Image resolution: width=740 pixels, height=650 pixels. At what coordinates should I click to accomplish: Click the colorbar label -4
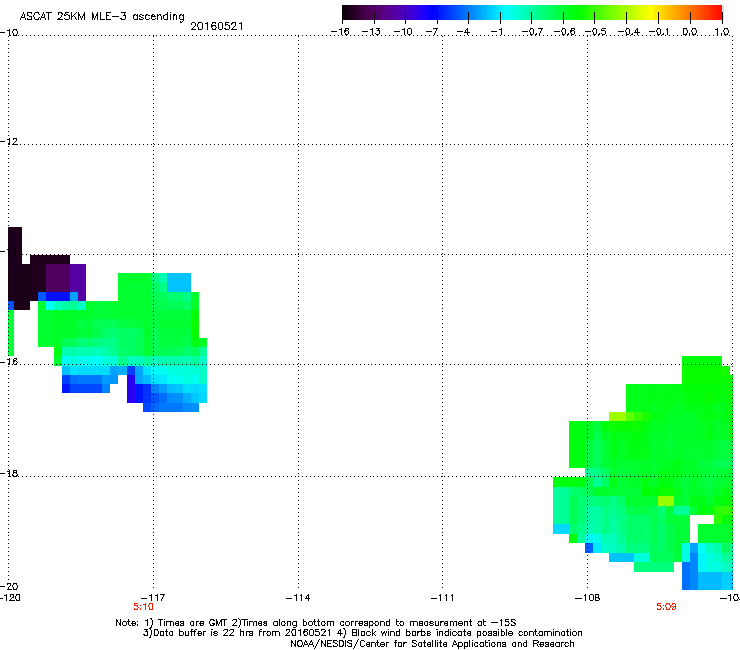(463, 32)
